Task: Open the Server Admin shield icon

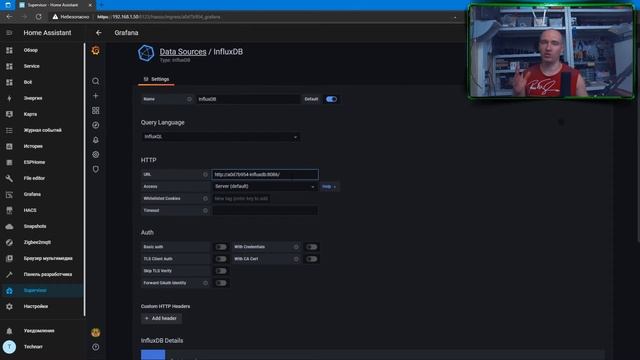Action: pos(96,169)
